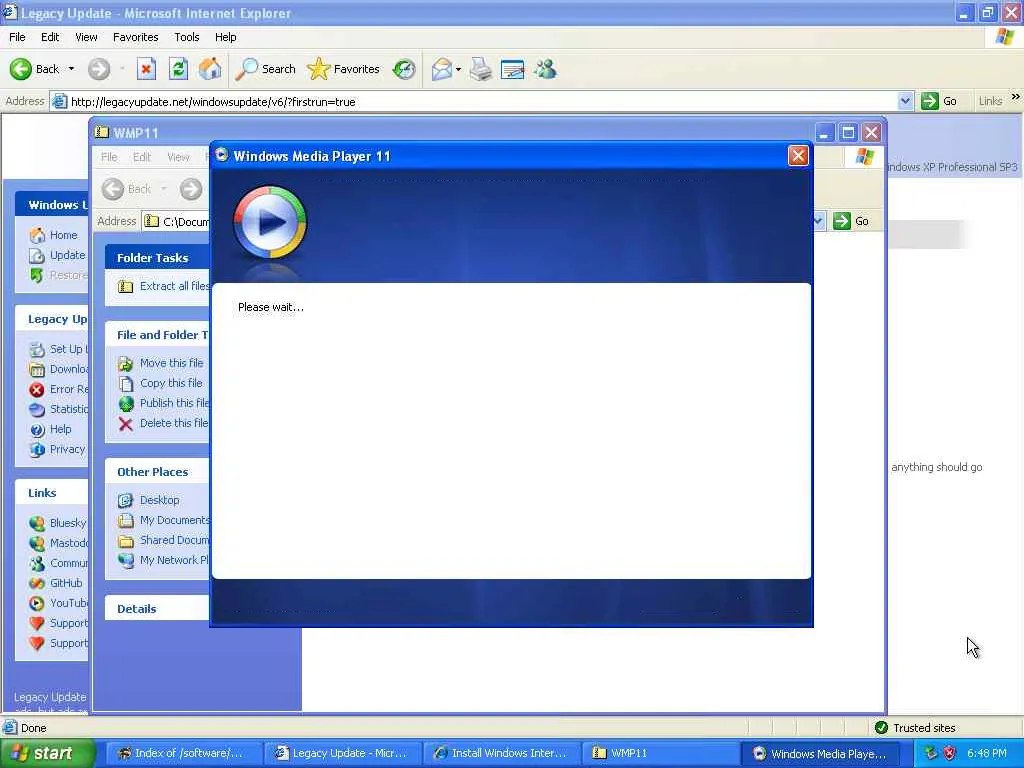Open the Tools menu in Internet Explorer
The height and width of the screenshot is (768, 1024).
click(x=186, y=37)
